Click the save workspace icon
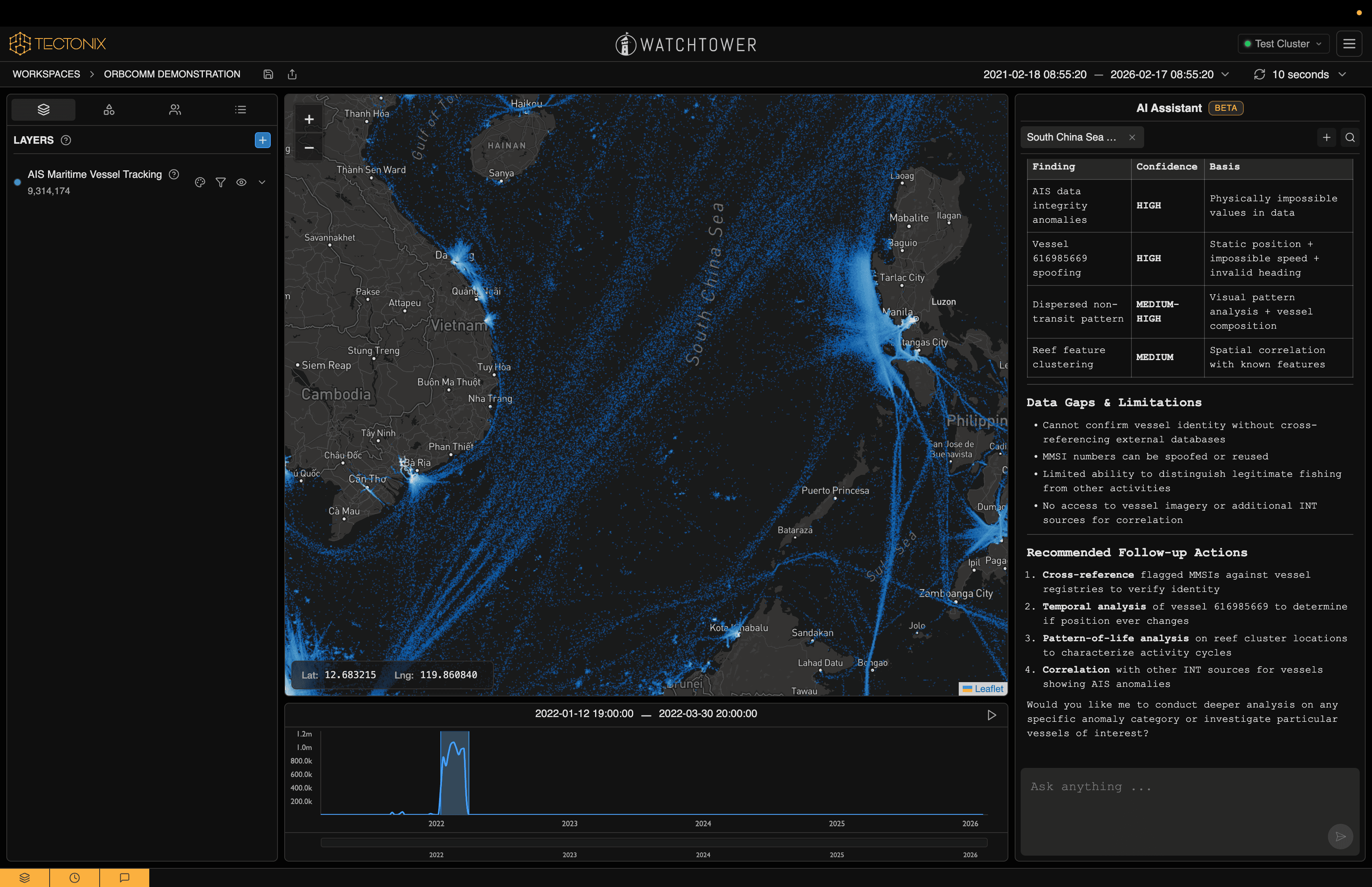The width and height of the screenshot is (1372, 887). [268, 74]
